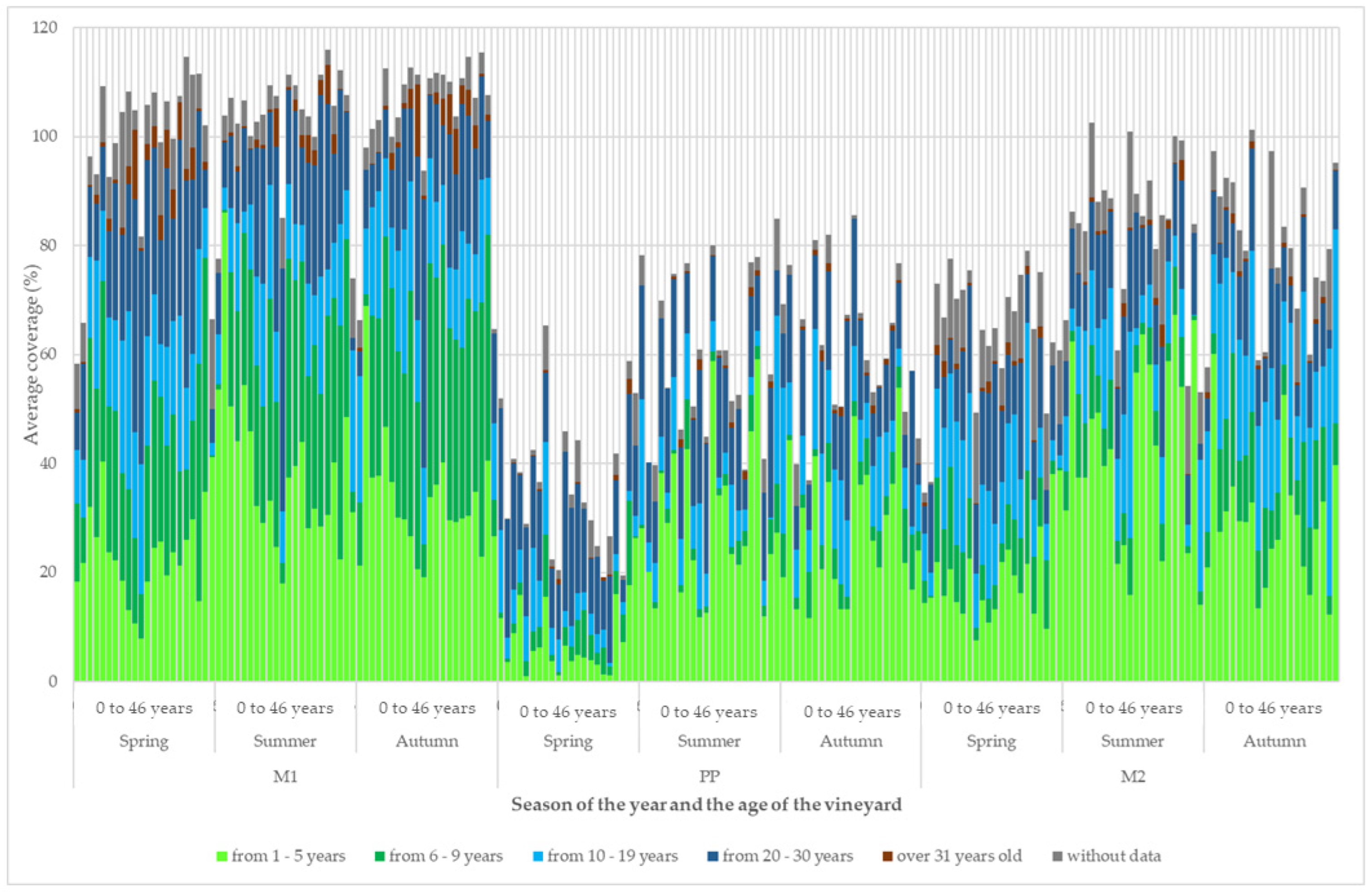The width and height of the screenshot is (1372, 892).
Task: Click the 60 tick on the y-axis
Action: tap(49, 354)
